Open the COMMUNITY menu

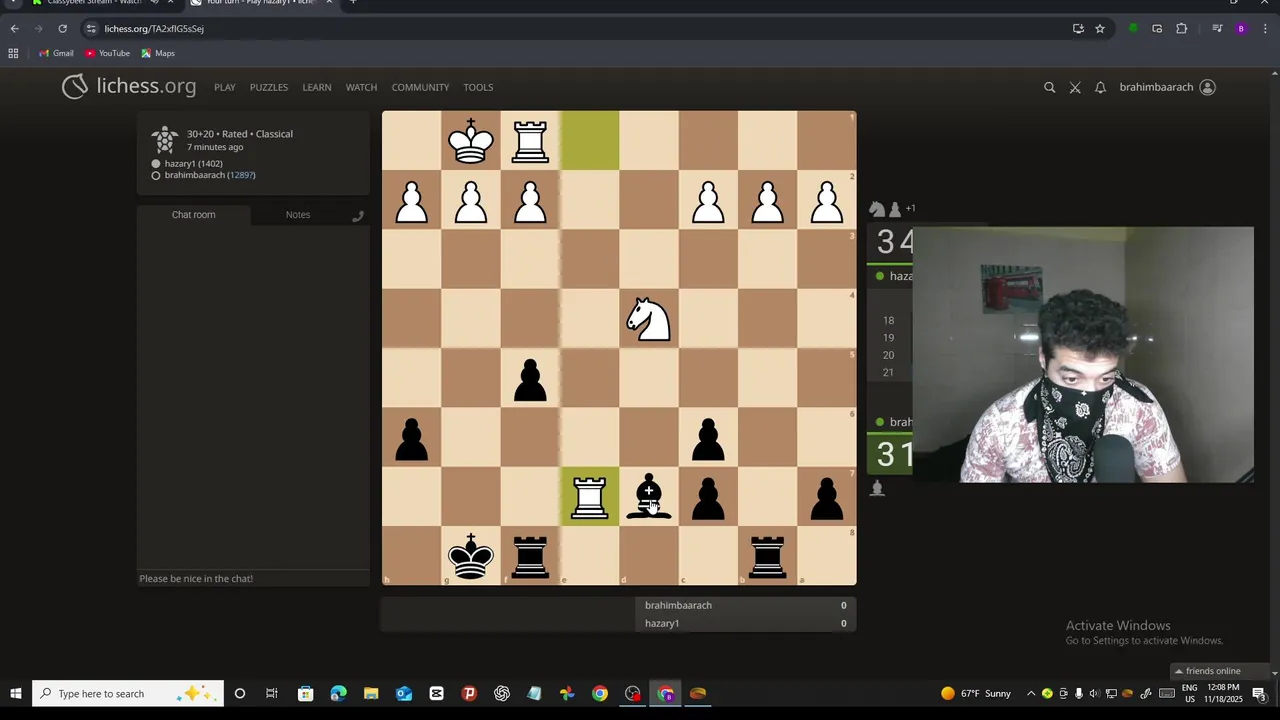[420, 87]
